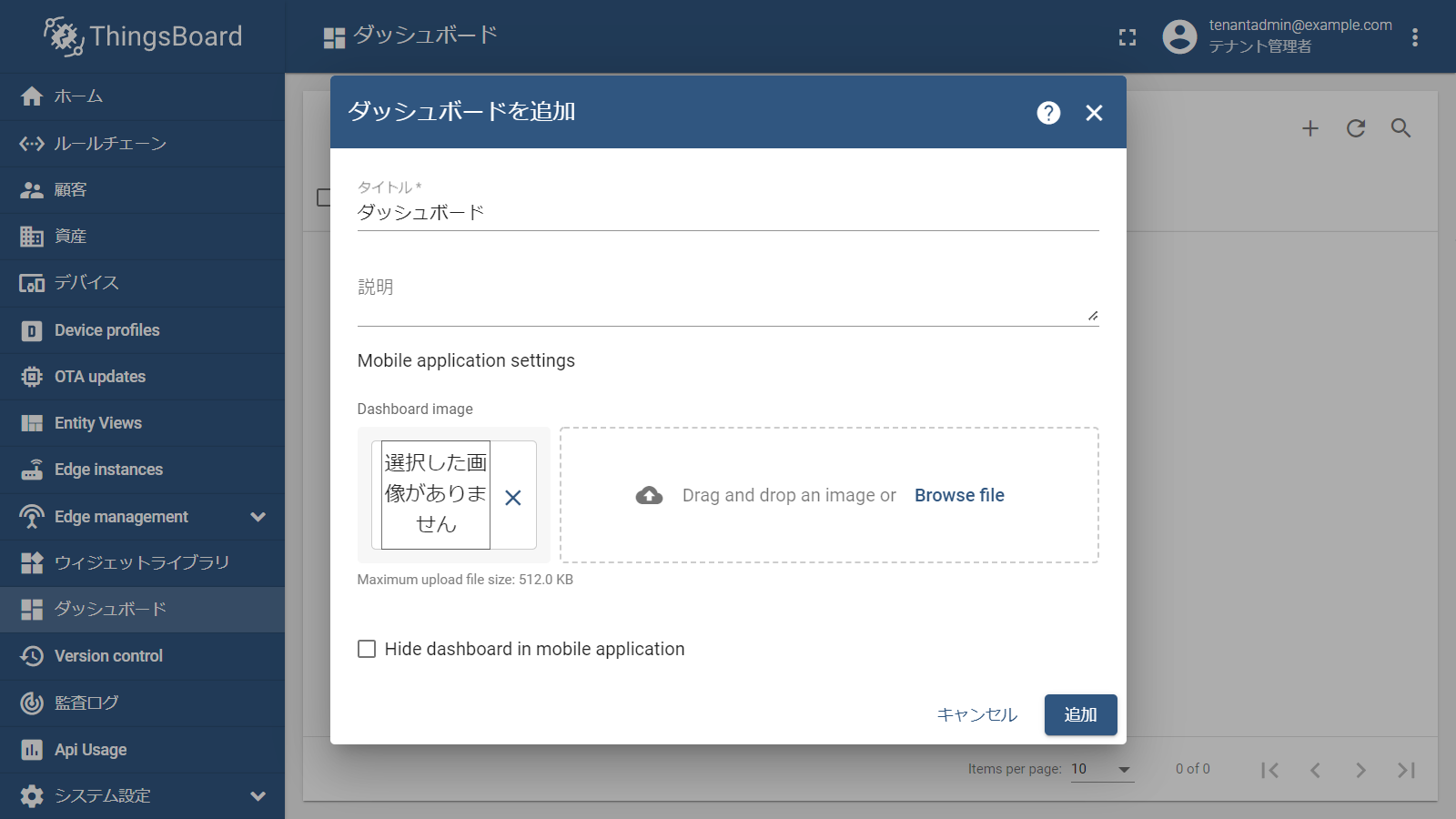Viewport: 1456px width, 819px height.
Task: Open the デバイス devices section icon
Action: [32, 283]
